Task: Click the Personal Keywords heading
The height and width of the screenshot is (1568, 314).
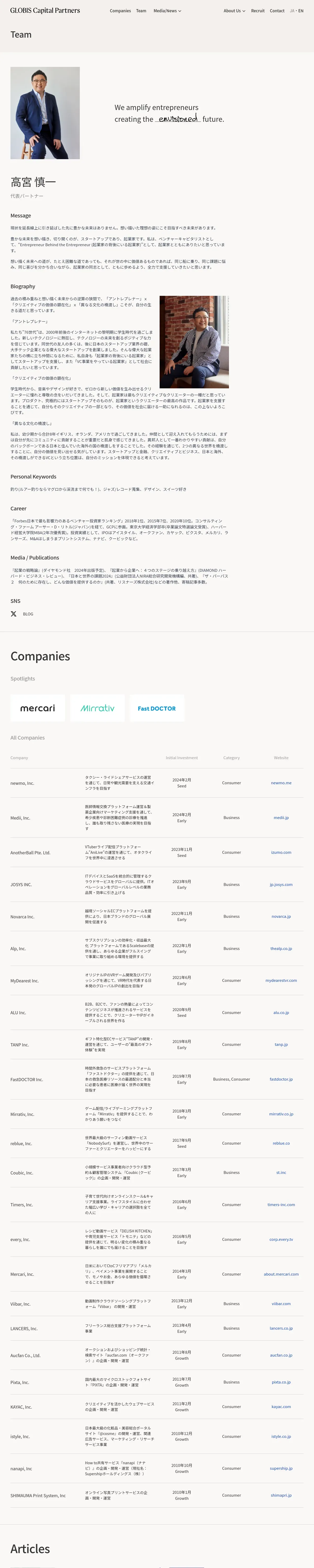Action: (x=33, y=477)
